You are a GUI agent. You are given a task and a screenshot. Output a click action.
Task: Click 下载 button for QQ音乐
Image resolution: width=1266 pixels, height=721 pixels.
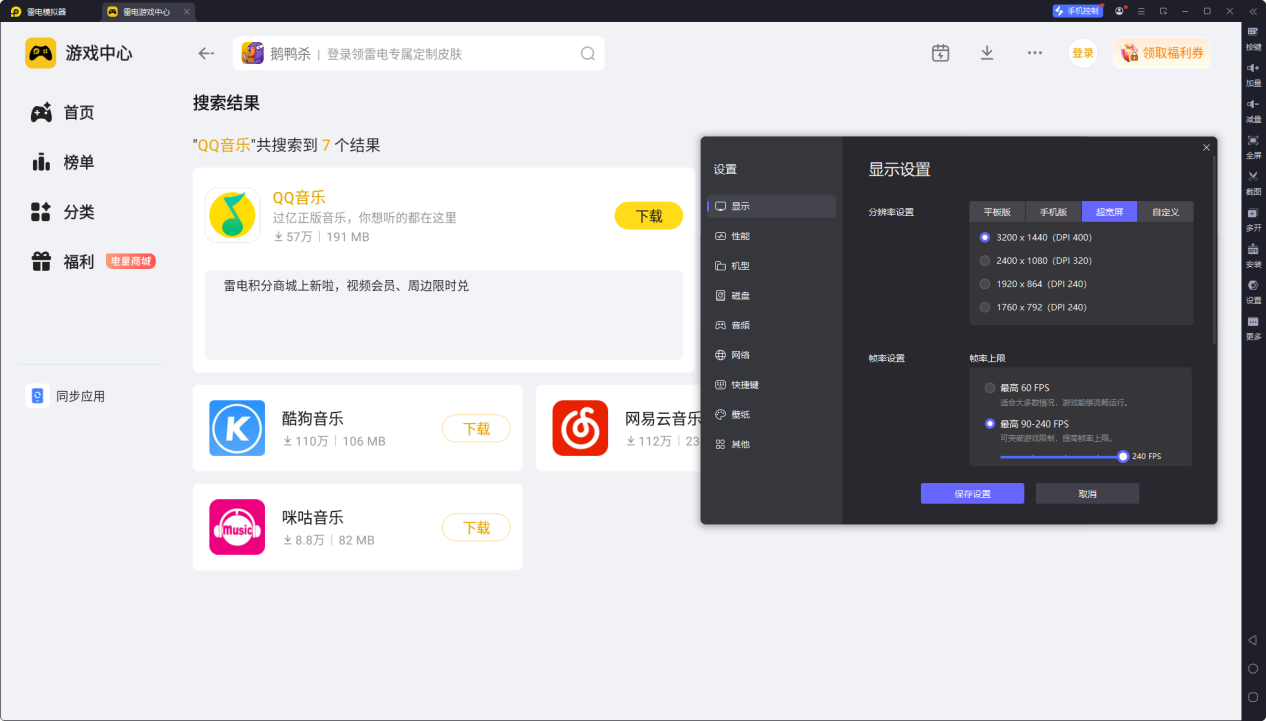pos(648,216)
